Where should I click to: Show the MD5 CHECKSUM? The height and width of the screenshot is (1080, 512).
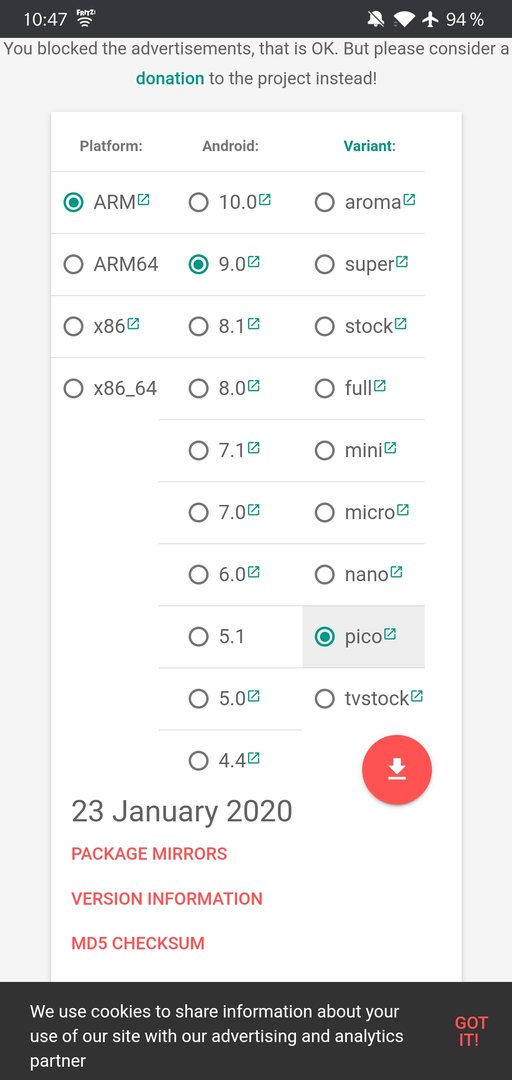point(138,943)
